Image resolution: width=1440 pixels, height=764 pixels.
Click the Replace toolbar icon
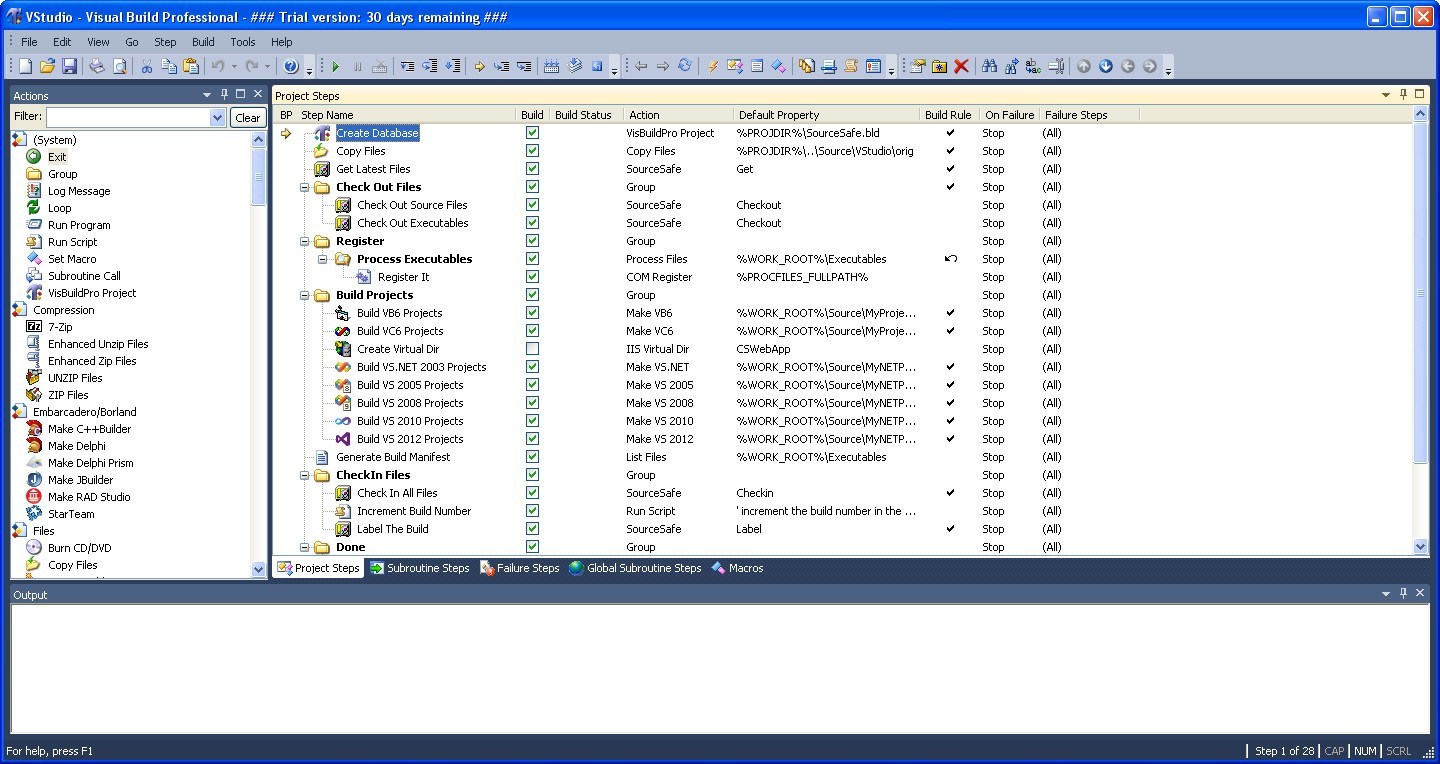(x=1031, y=66)
